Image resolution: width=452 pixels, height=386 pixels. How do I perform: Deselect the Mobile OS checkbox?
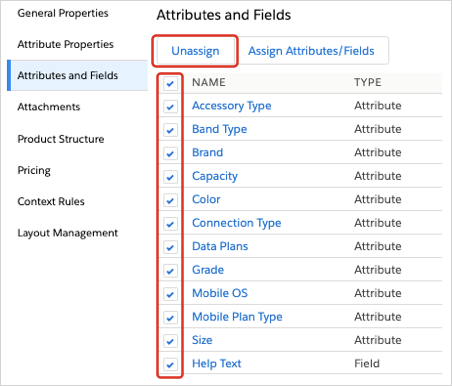pyautogui.click(x=170, y=294)
